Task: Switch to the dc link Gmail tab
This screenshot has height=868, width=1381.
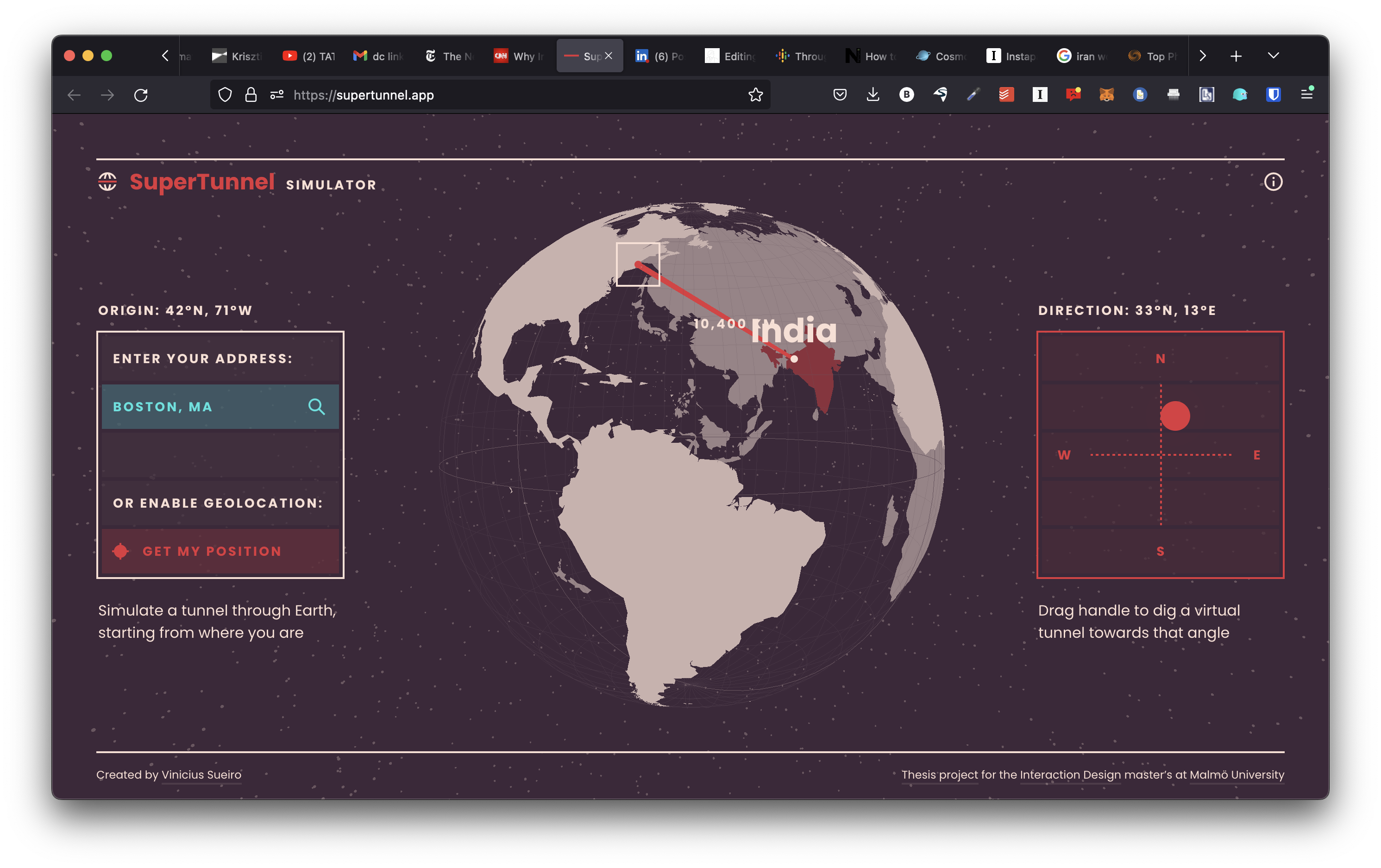Action: [378, 56]
